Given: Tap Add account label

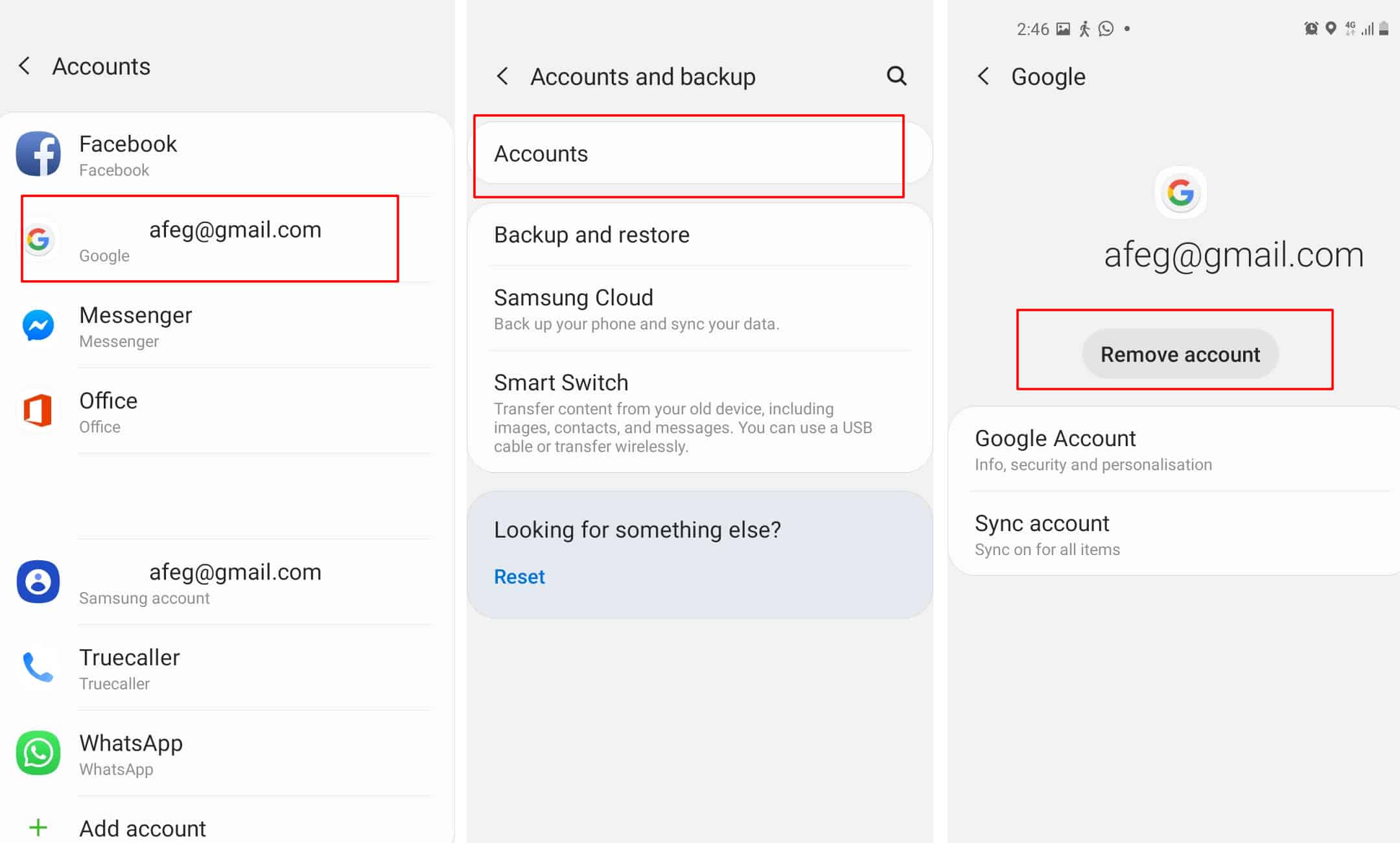Looking at the screenshot, I should pyautogui.click(x=143, y=828).
